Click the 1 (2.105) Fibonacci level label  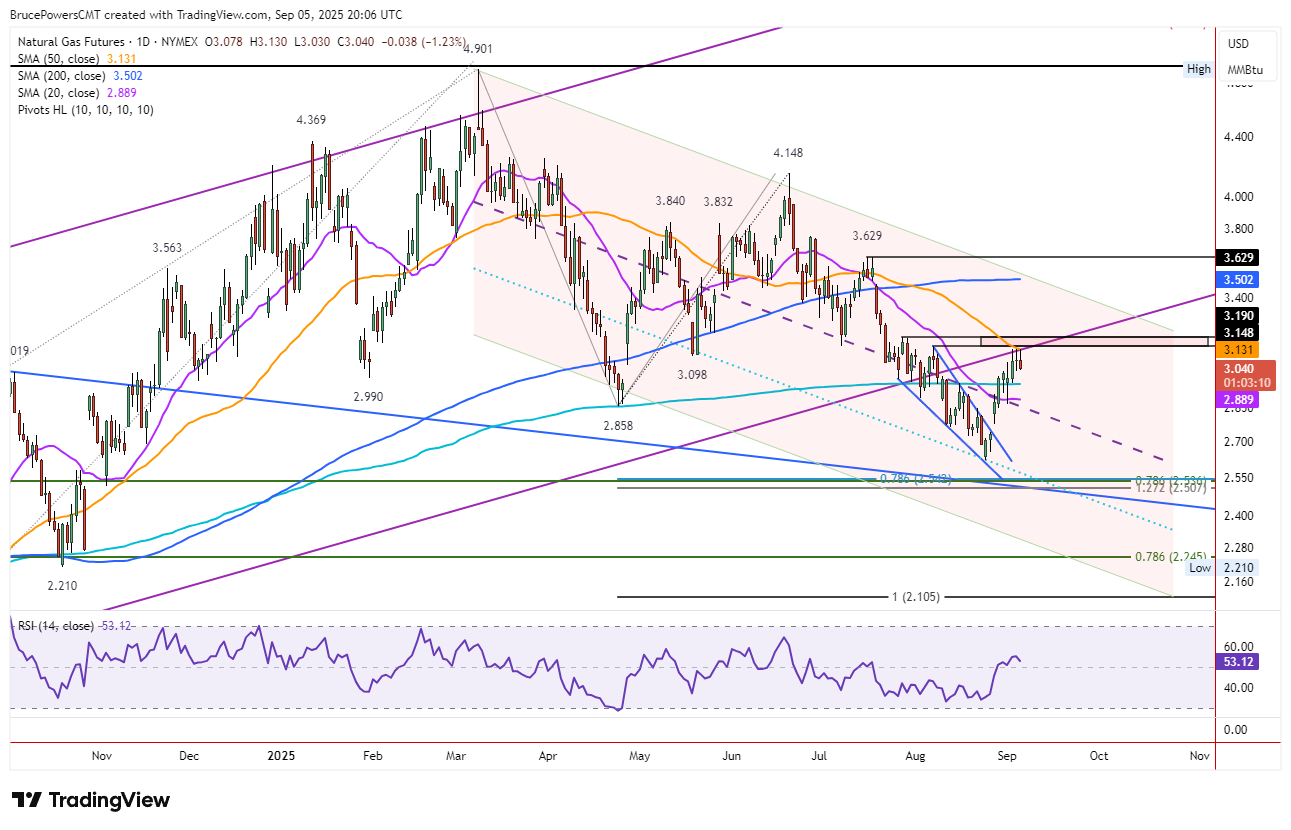coord(916,597)
